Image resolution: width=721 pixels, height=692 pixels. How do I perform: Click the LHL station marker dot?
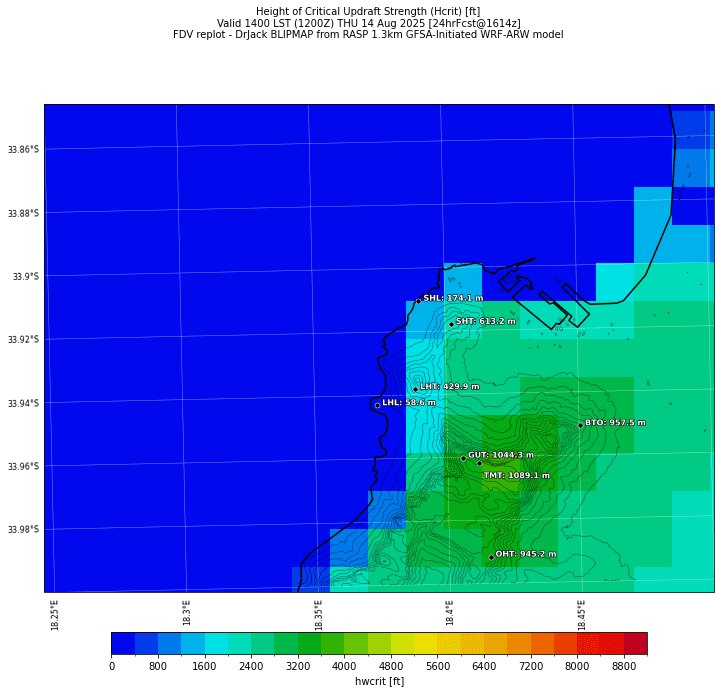click(378, 406)
